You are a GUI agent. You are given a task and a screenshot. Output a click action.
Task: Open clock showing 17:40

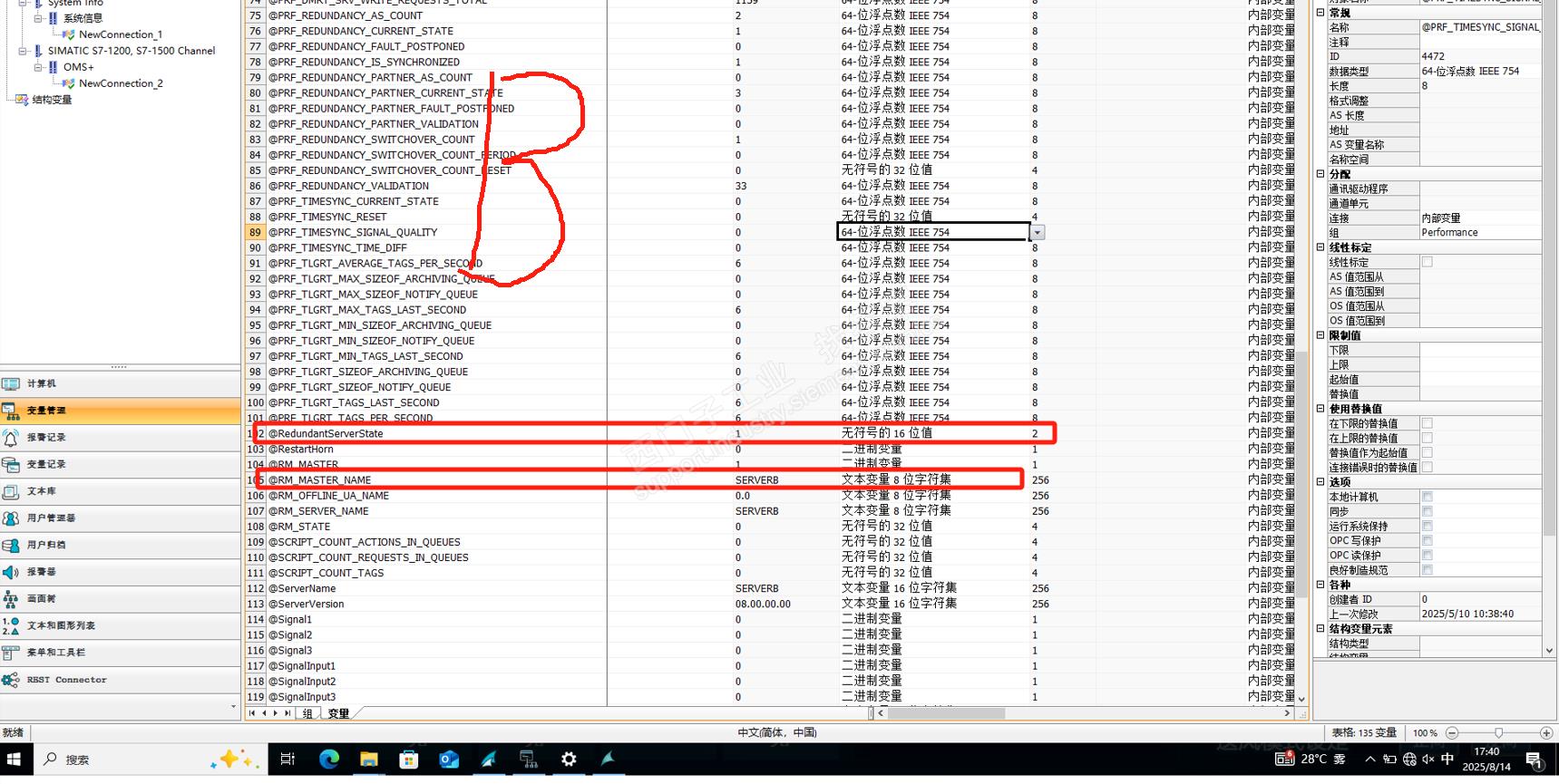tap(1486, 760)
